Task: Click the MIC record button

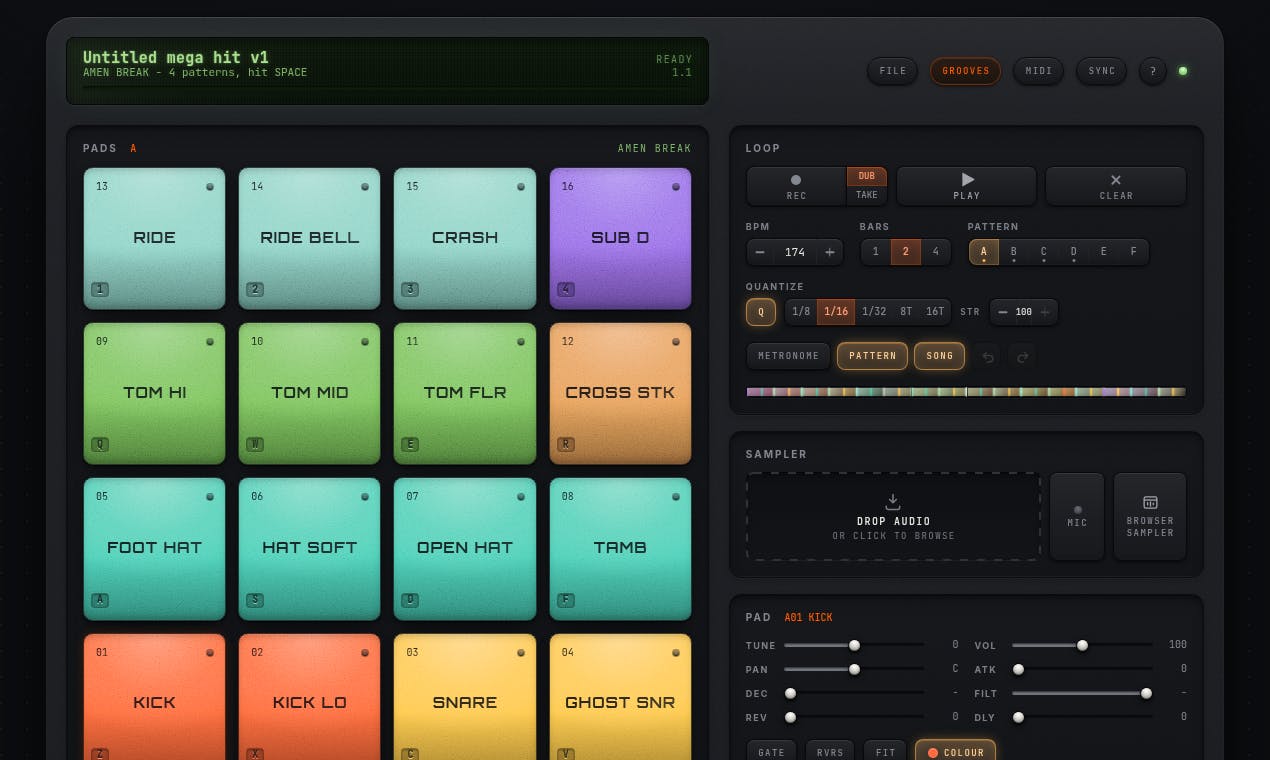Action: pos(1077,516)
